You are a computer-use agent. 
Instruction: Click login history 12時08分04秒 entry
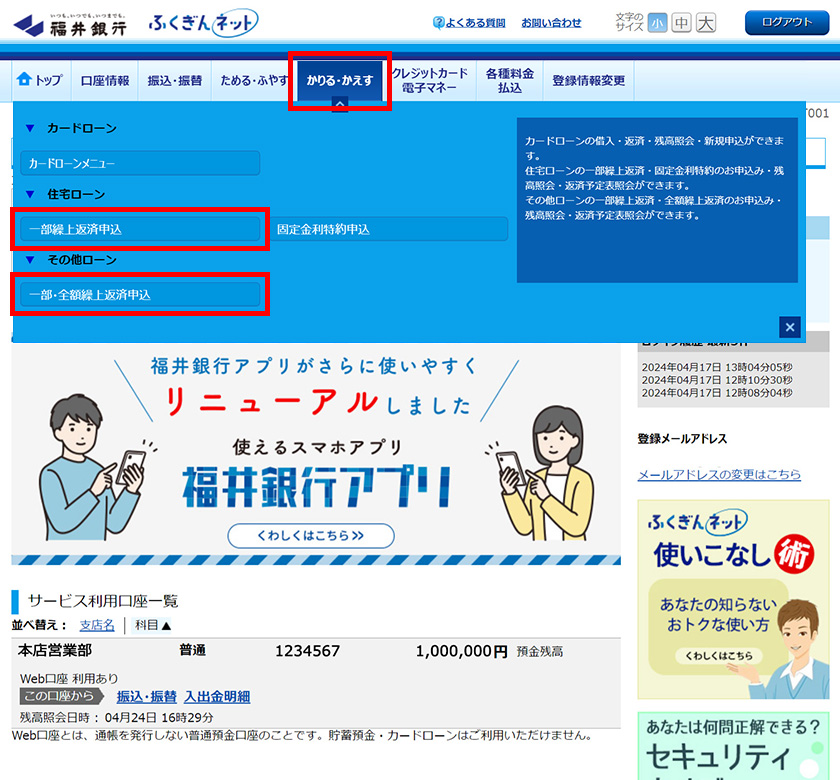click(x=717, y=393)
